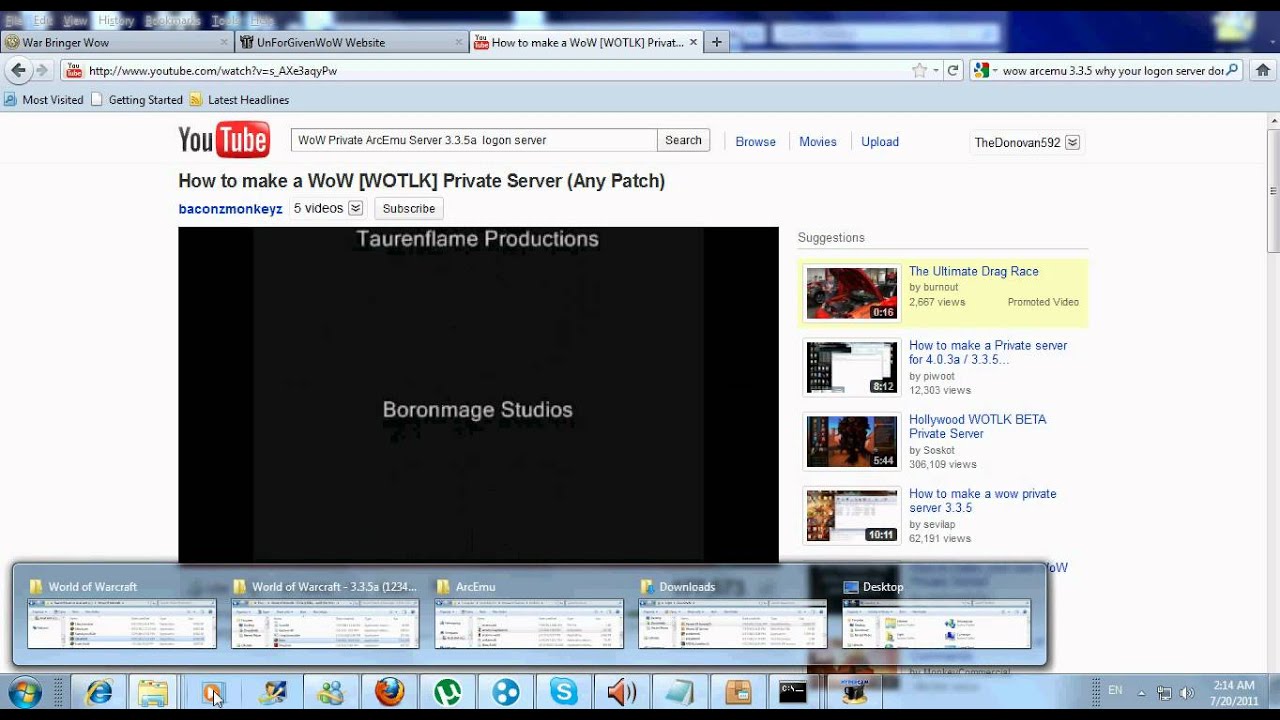Screen dimensions: 1280x720
Task: Click the Firefox back arrow button
Action: (x=18, y=70)
